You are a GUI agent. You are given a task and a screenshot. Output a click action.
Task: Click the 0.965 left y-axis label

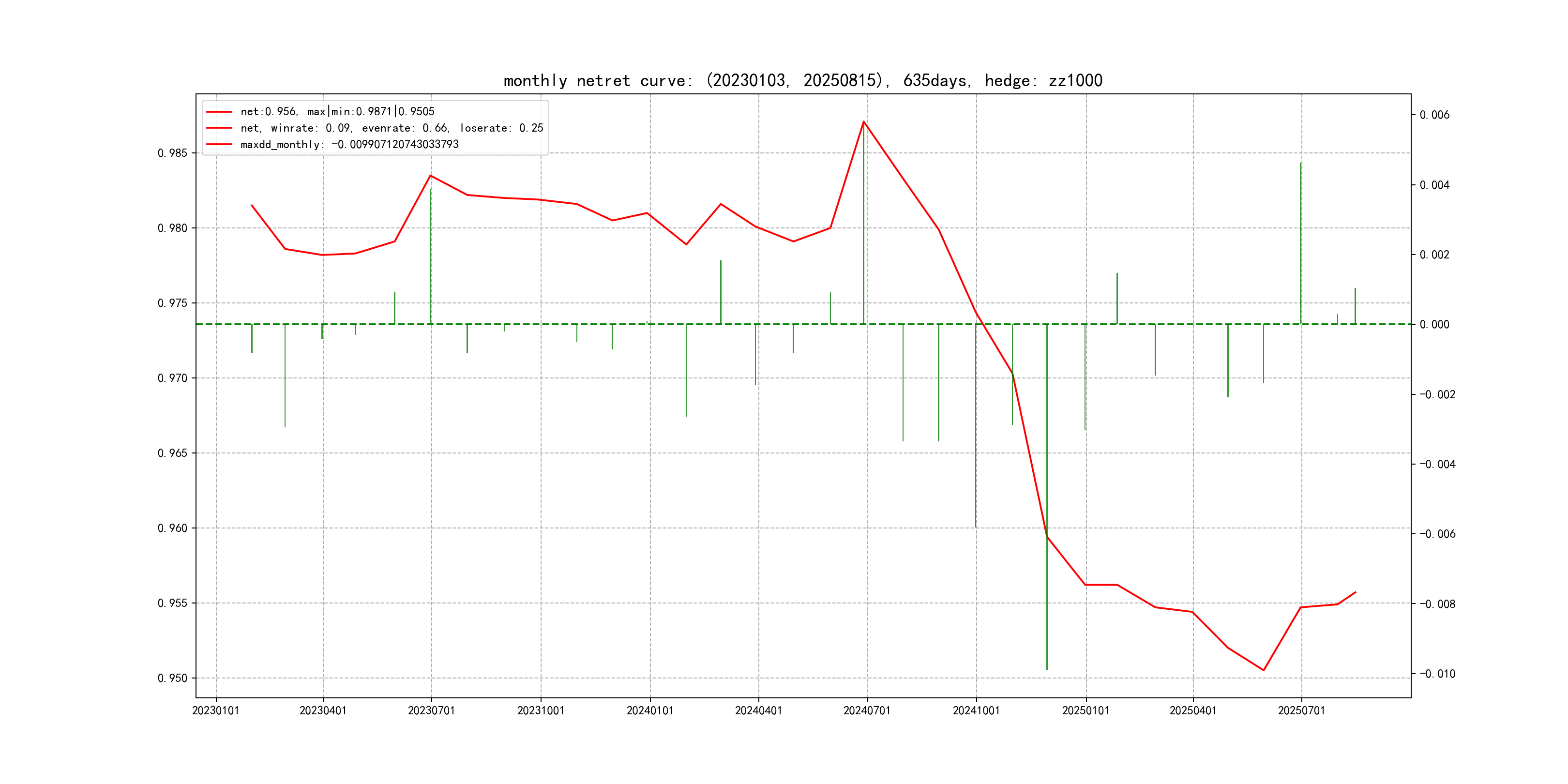point(172,453)
